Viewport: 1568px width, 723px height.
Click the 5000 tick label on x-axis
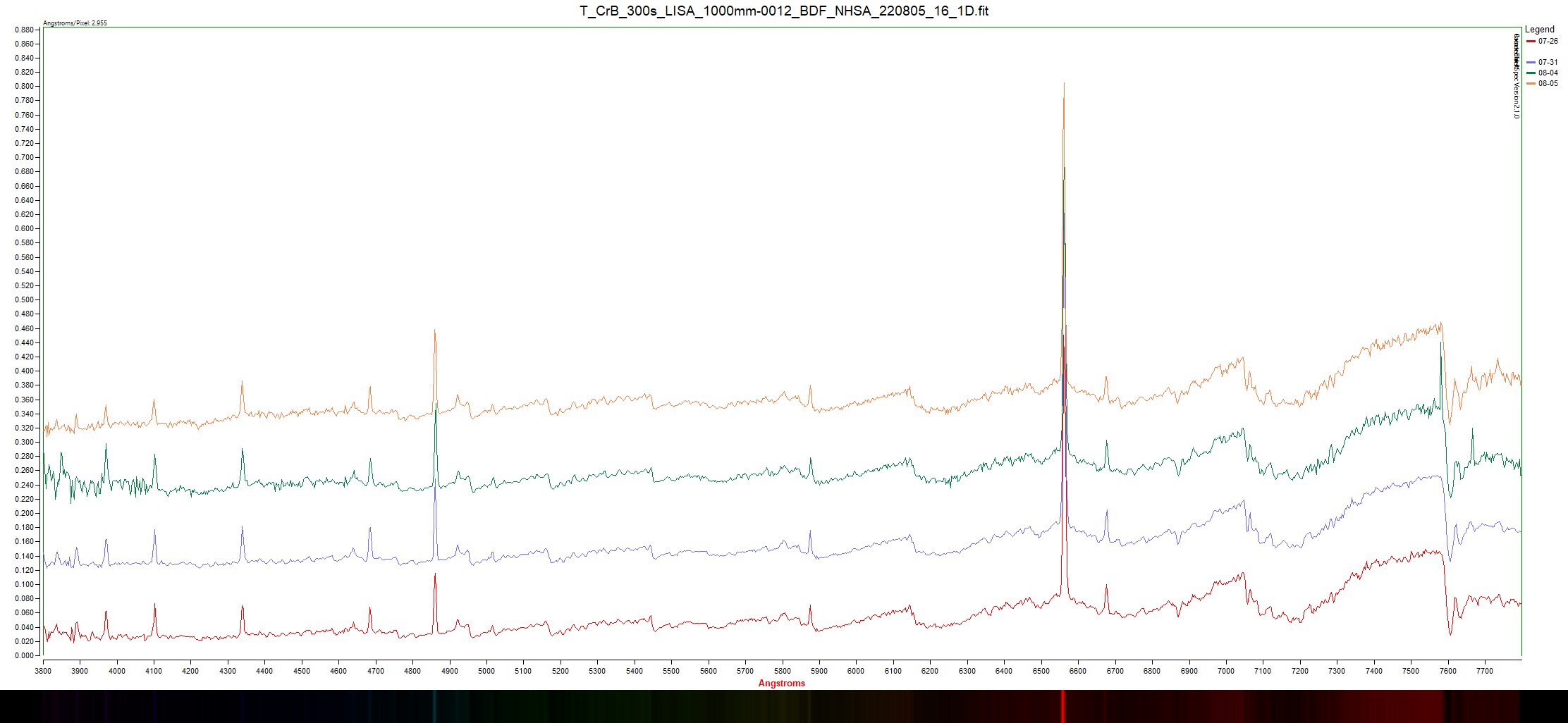[x=486, y=671]
